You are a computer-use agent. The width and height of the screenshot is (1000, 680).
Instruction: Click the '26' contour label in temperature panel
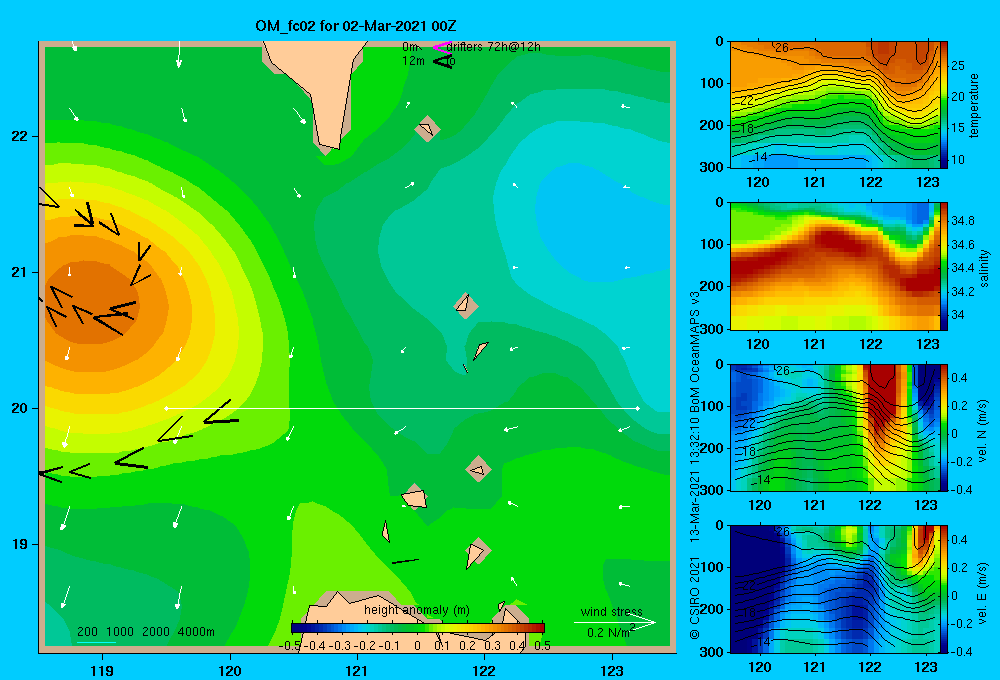(x=782, y=48)
